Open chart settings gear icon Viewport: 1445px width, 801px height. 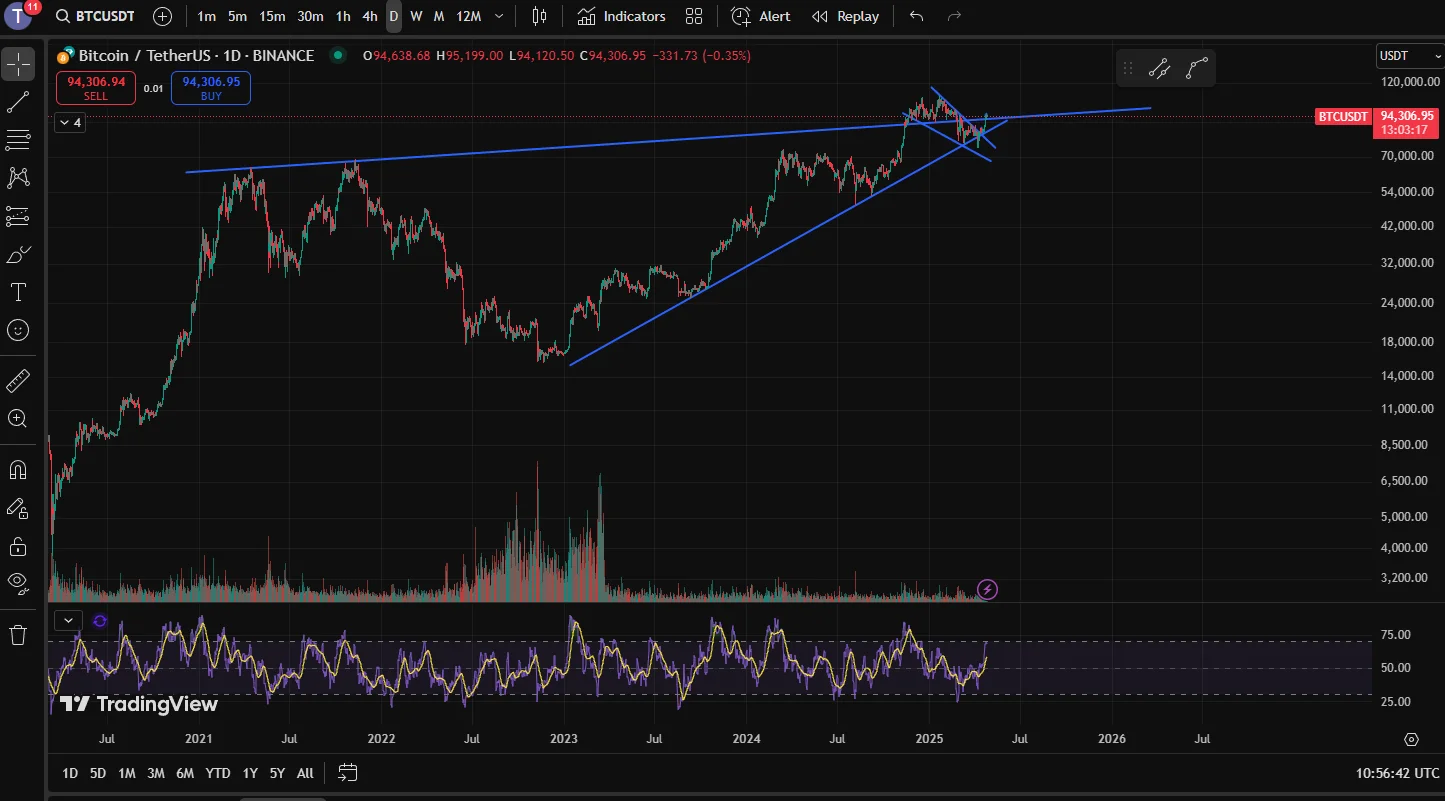click(x=1411, y=739)
